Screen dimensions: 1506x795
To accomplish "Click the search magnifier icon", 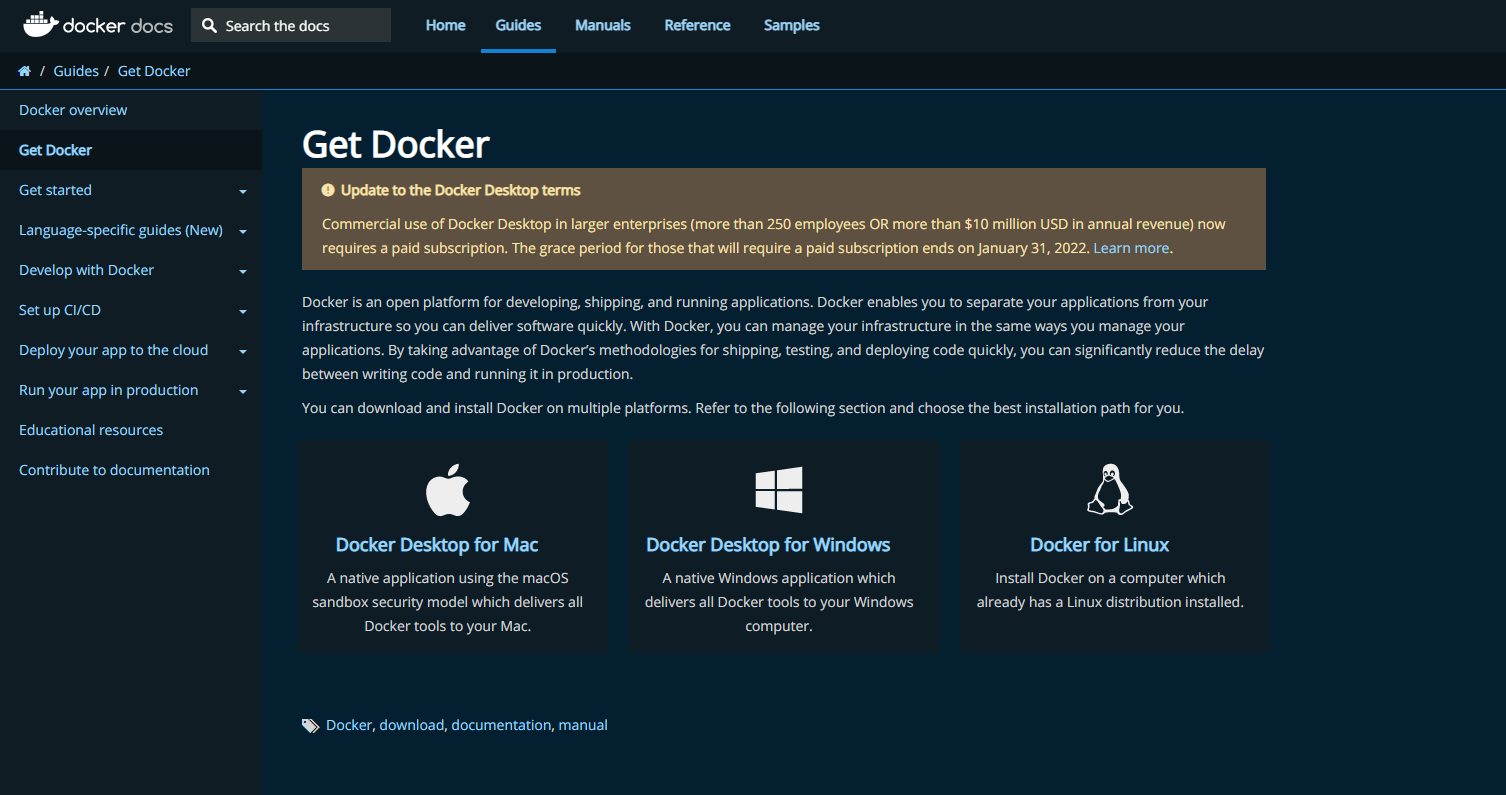I will 209,26.
